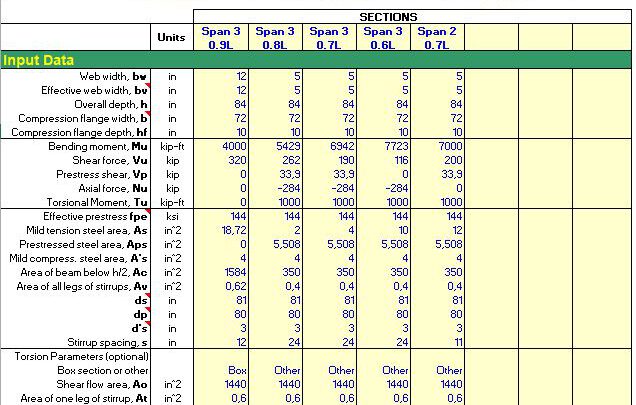Select the Compression flange width, b label
Screen dimensions: 636x405
[x=83, y=118]
